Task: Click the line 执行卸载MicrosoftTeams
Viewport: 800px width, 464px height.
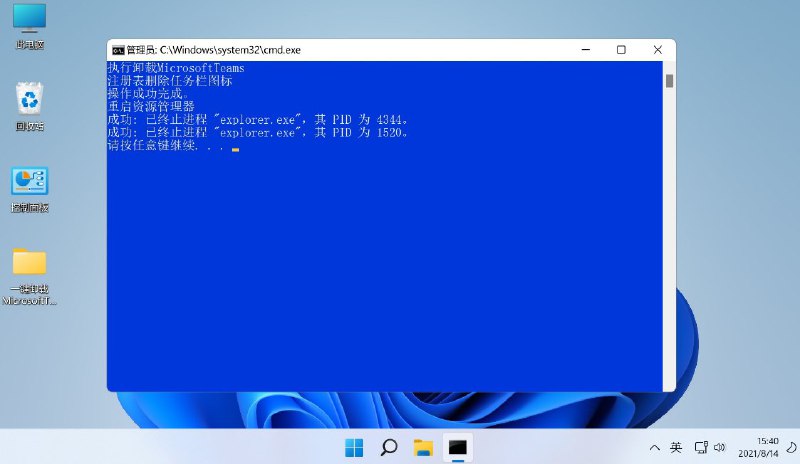Action: [x=176, y=68]
